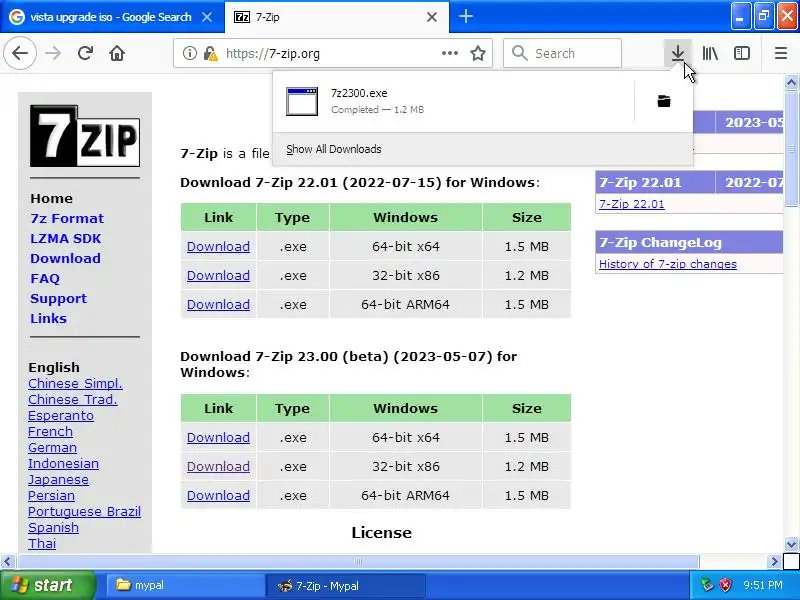Screen dimensions: 800x600
Task: Open the 7-Zip 22.01 news link
Action: pyautogui.click(x=632, y=204)
